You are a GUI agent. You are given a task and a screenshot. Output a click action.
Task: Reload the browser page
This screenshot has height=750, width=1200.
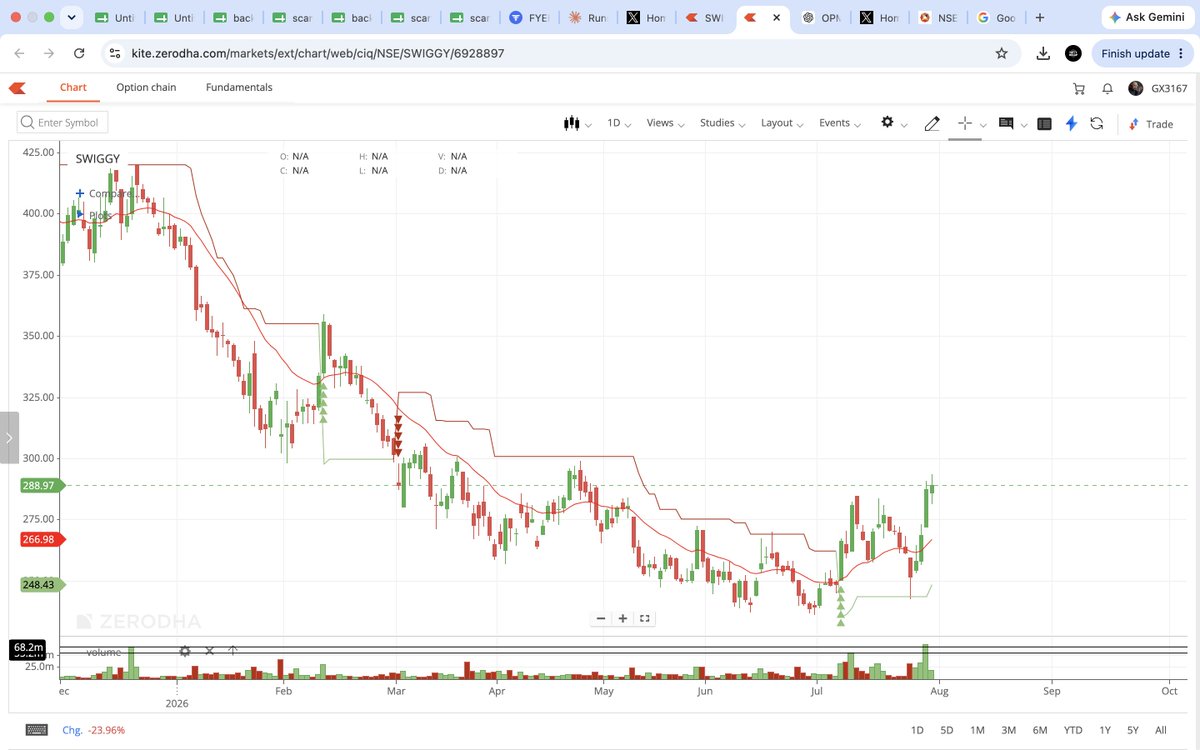click(79, 53)
